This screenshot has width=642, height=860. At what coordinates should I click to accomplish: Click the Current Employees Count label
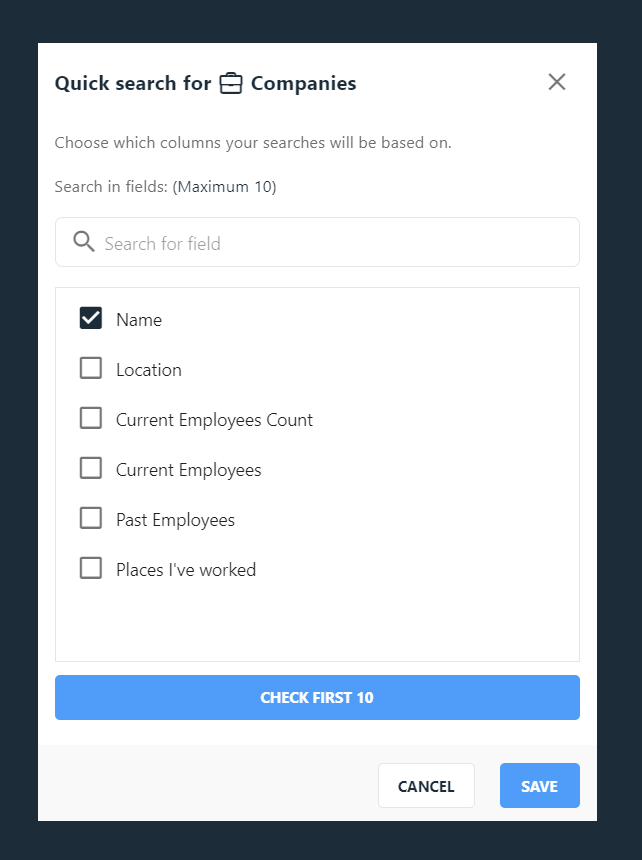pyautogui.click(x=214, y=420)
